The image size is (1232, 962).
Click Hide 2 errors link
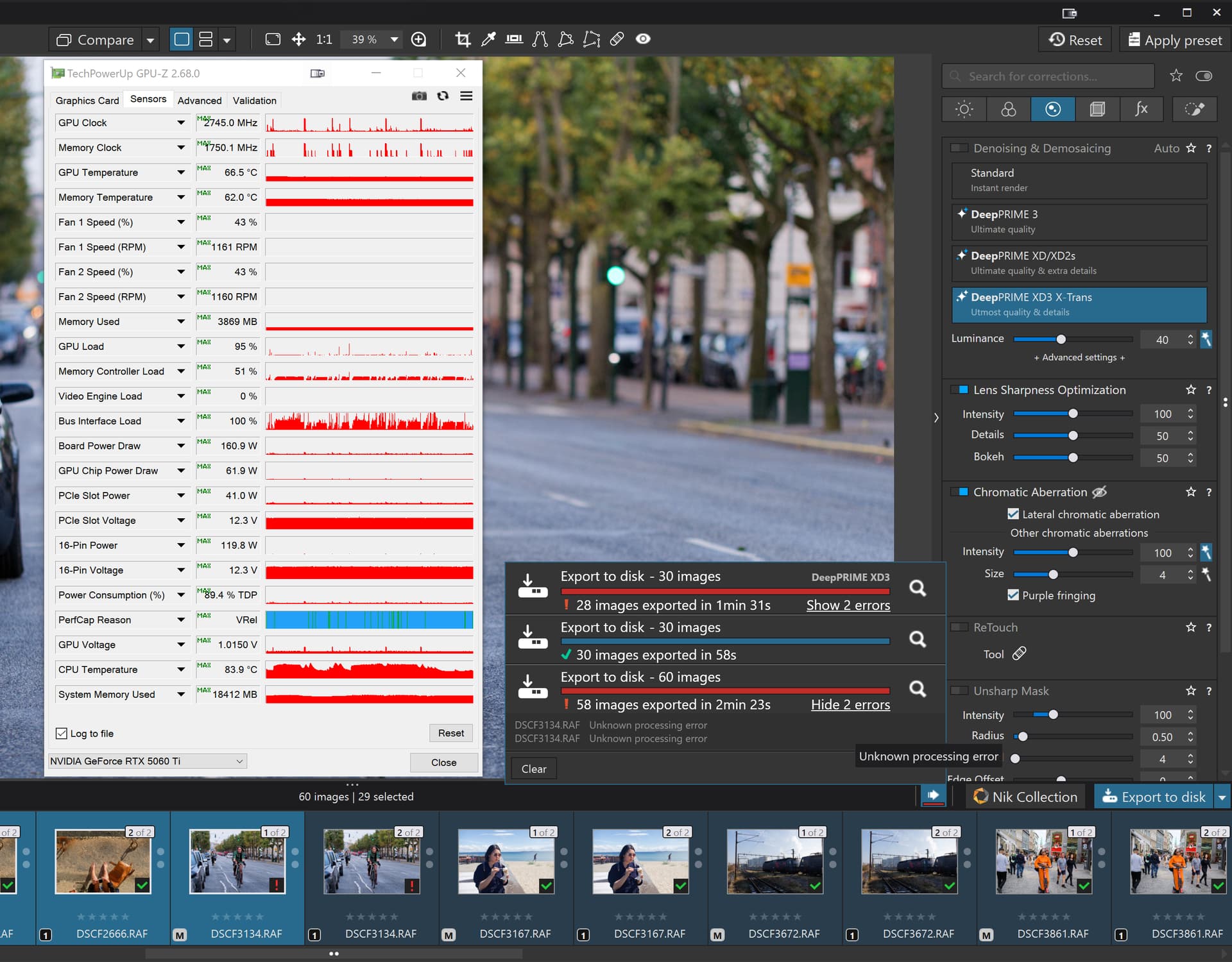pos(850,704)
